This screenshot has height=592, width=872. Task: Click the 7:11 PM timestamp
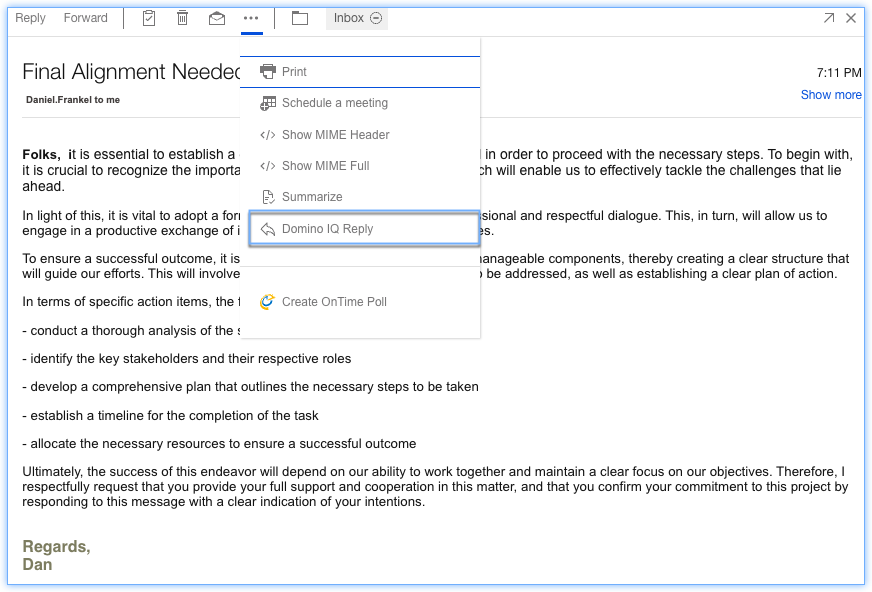[x=839, y=73]
